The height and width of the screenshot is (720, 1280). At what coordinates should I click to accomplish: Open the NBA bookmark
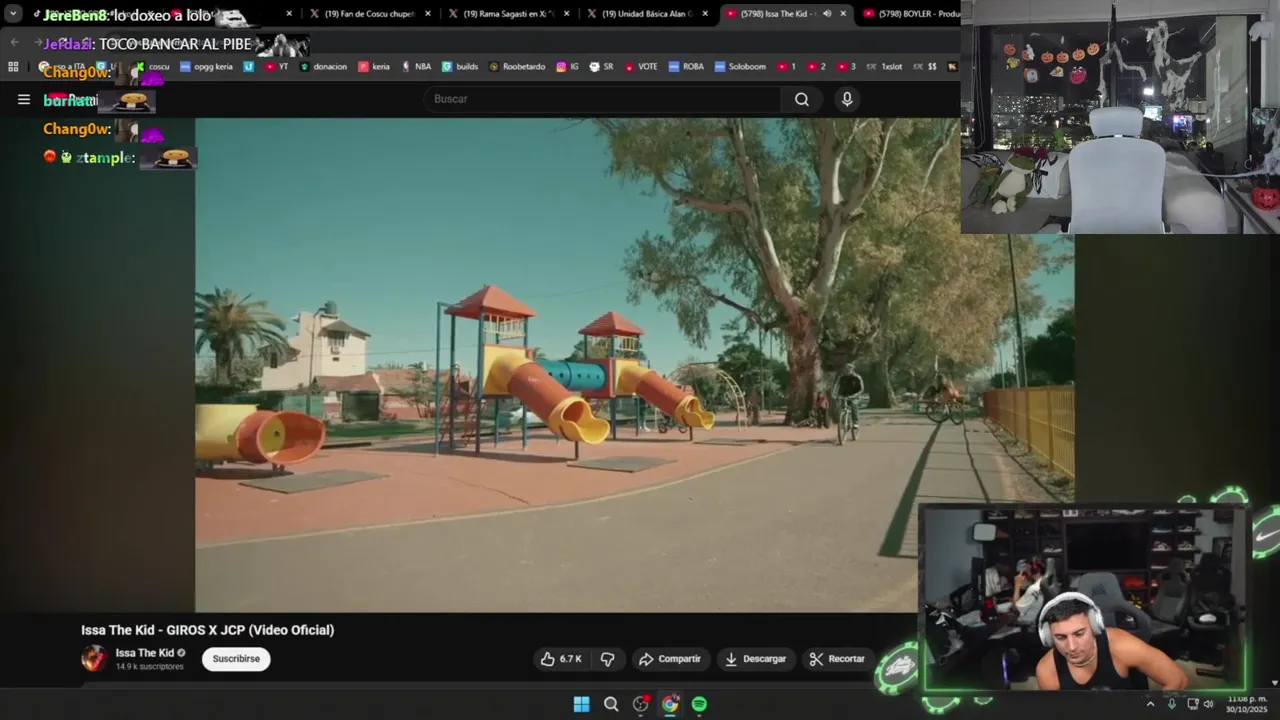tap(416, 67)
